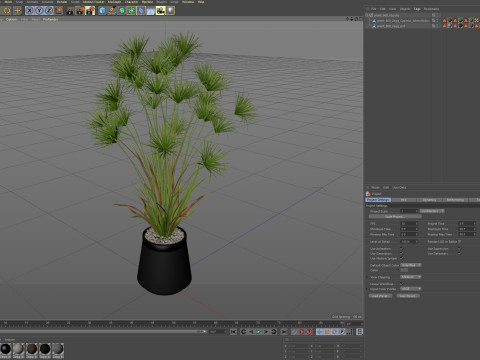This screenshot has width=480, height=360.
Task: Switch to the Dynamics tab
Action: 429,200
